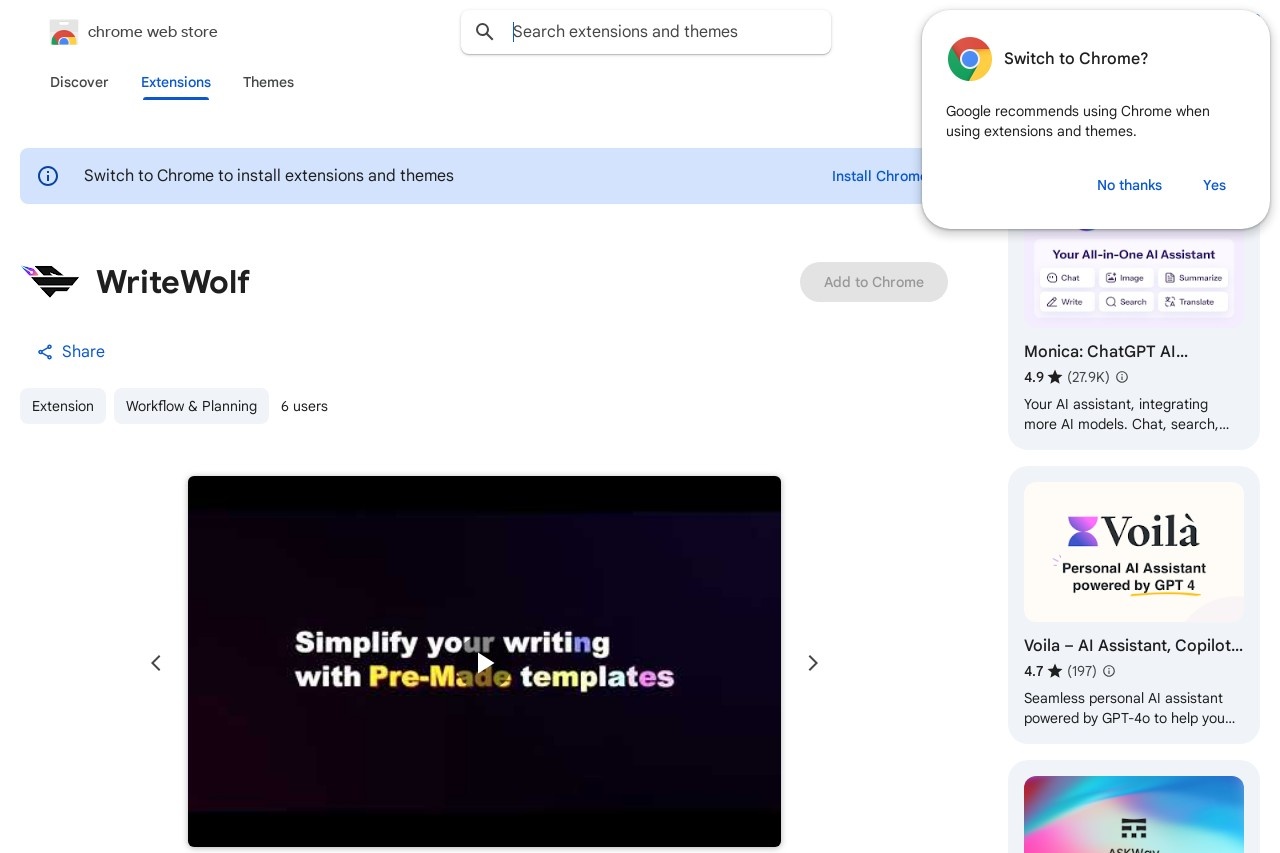Click 'Google recommends using Chrome' popup text

coord(1078,121)
